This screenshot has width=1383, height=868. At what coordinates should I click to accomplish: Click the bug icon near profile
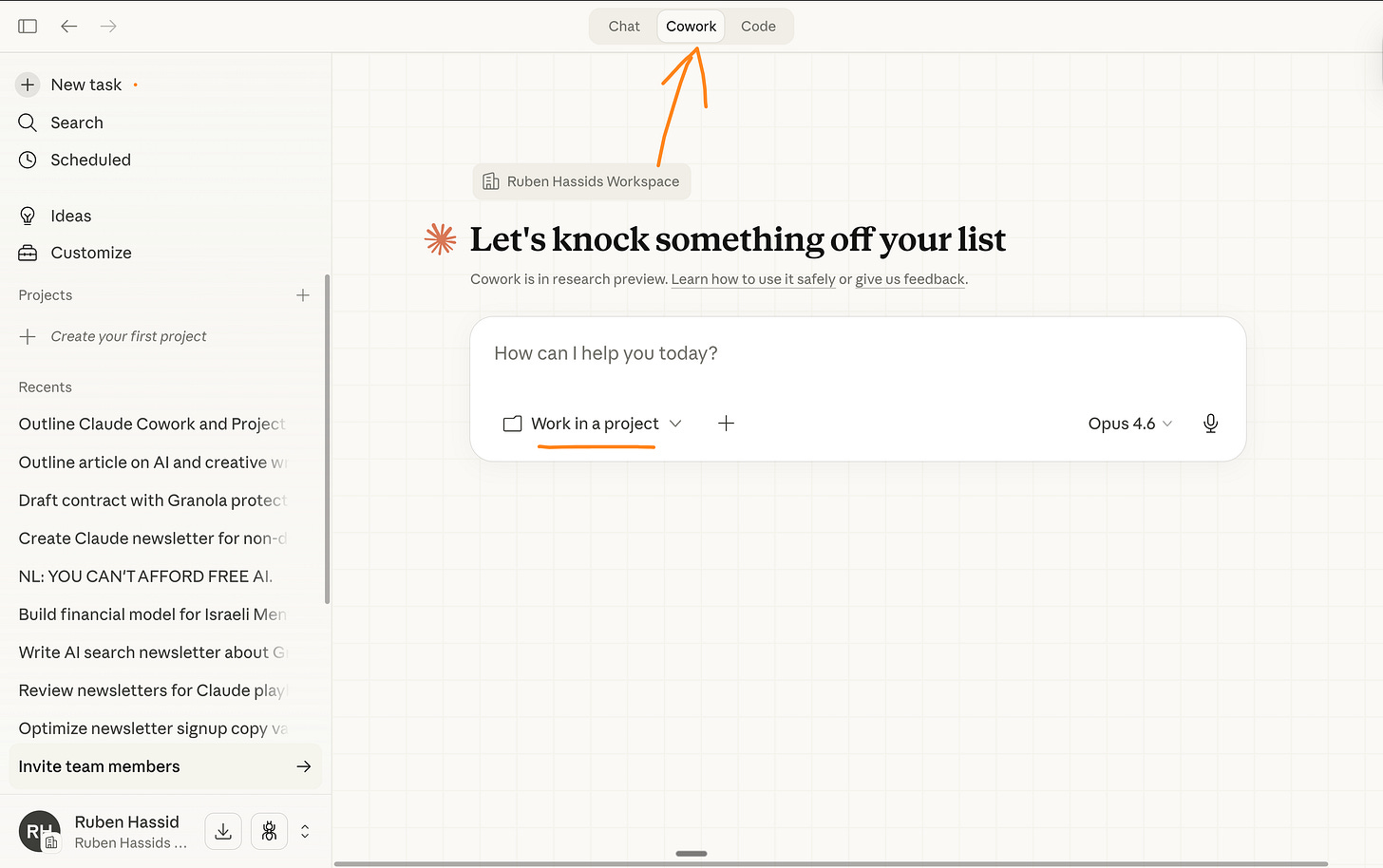[269, 831]
